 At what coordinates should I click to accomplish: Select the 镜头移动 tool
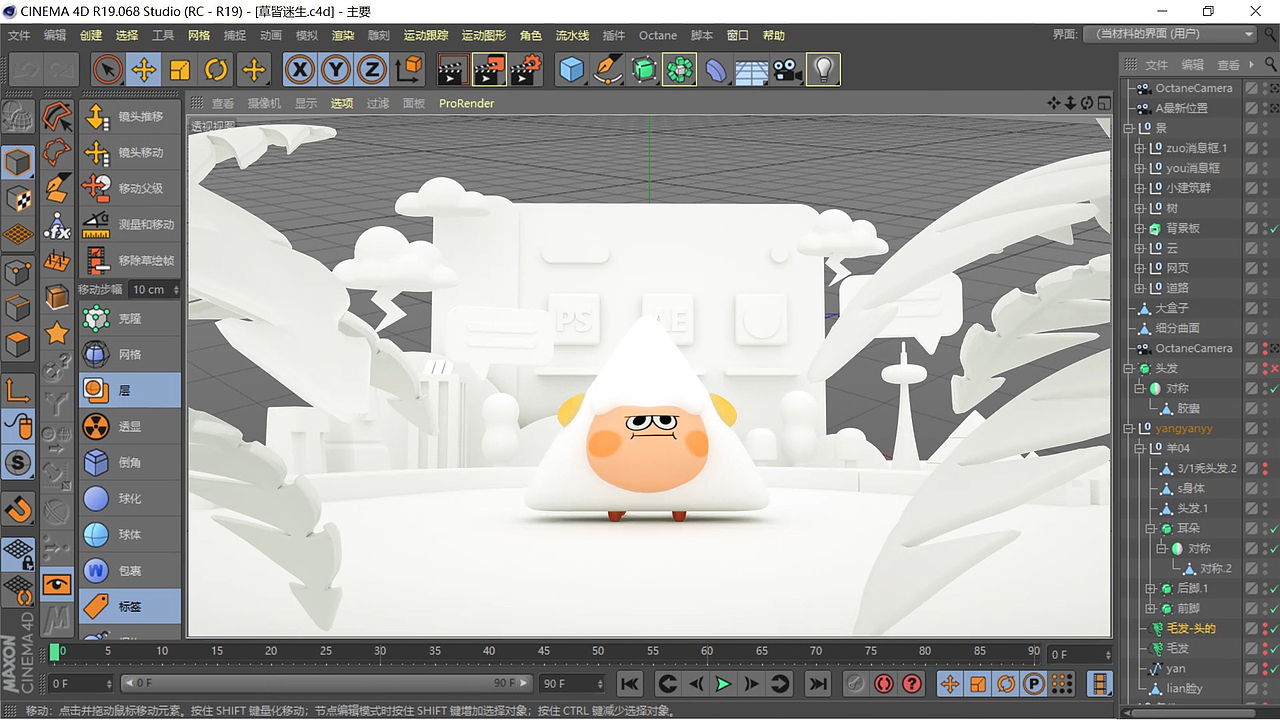click(130, 152)
